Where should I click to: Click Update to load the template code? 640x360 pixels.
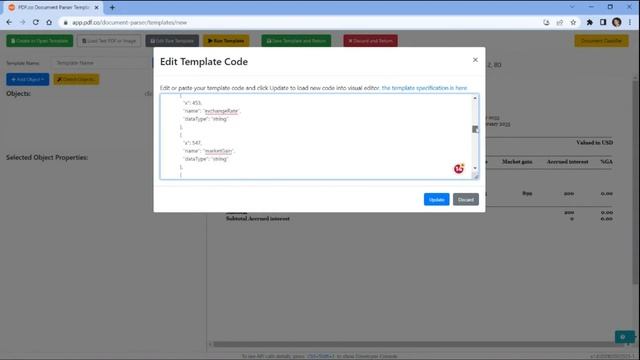coord(436,200)
